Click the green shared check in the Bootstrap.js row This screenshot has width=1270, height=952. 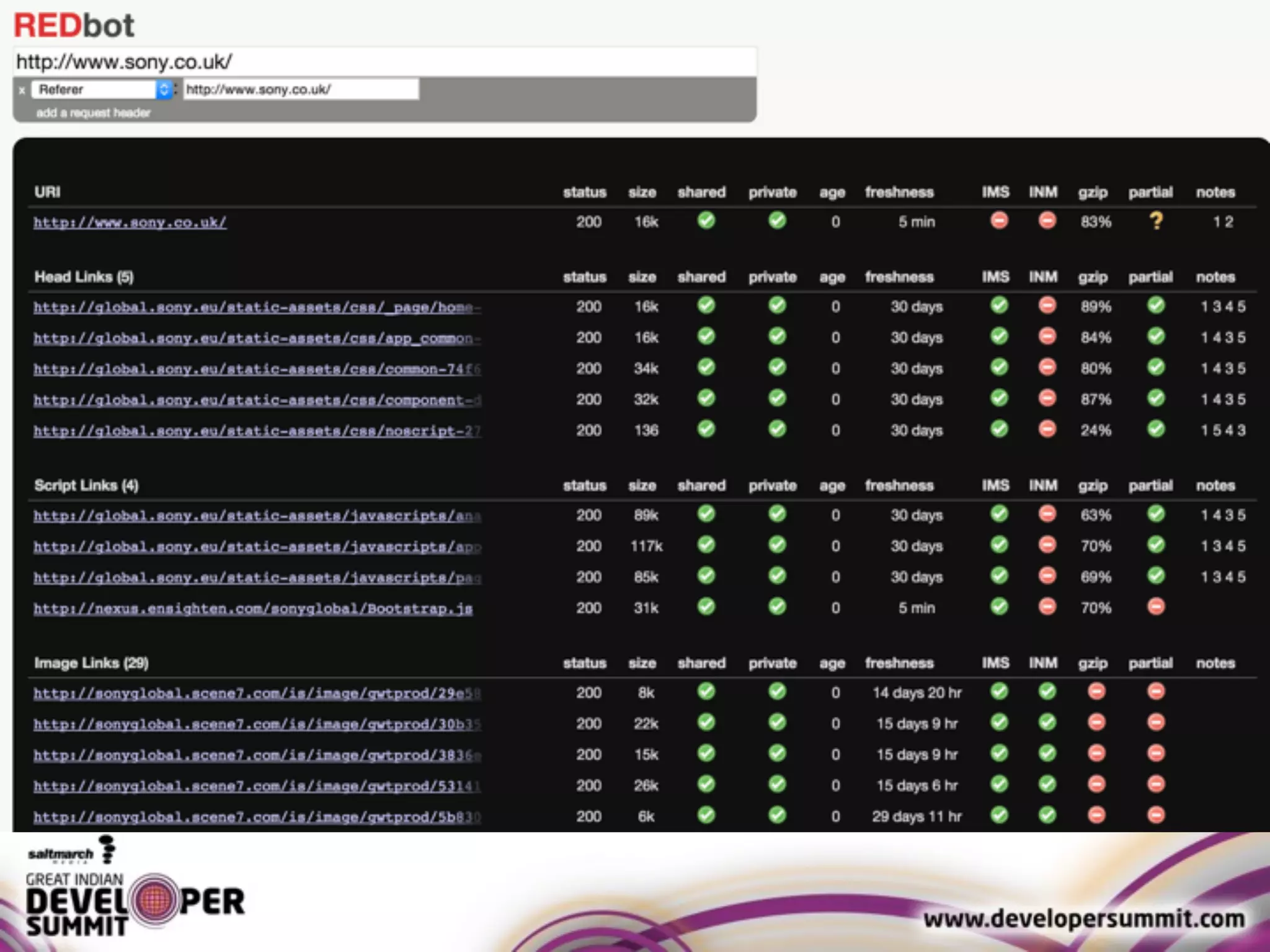click(706, 607)
